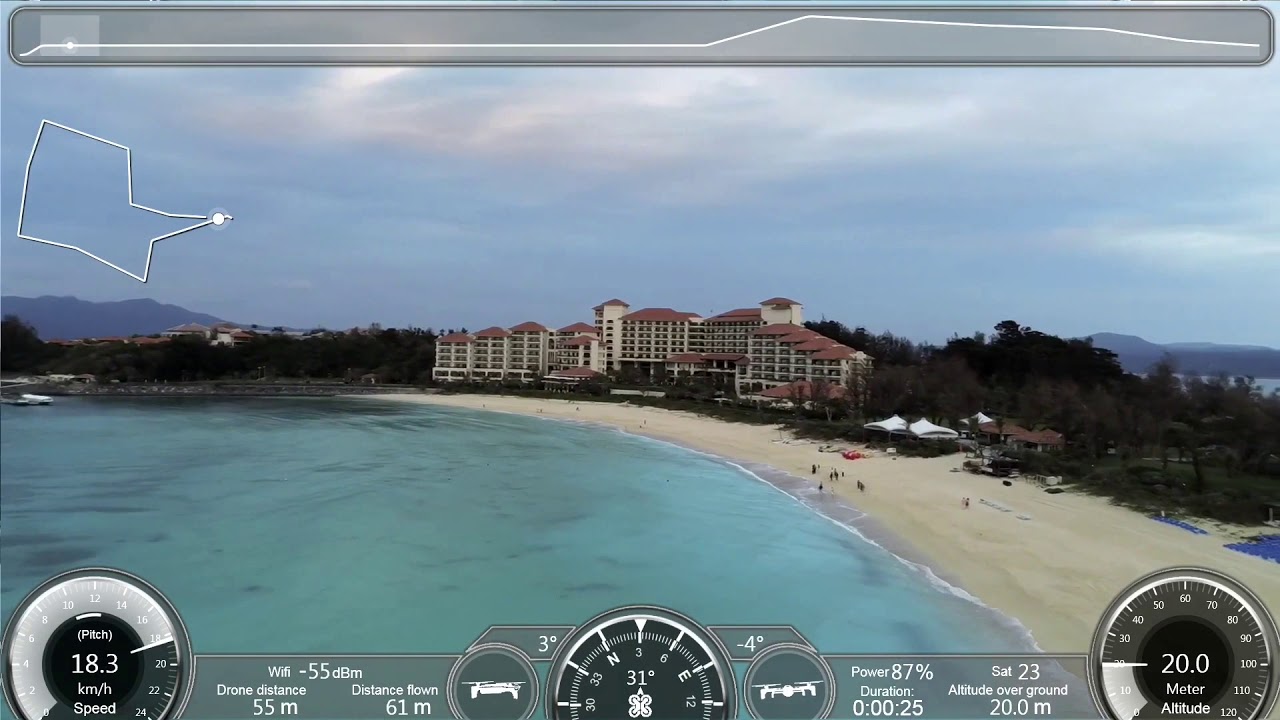Screen dimensions: 1280x720
Task: Click the -4° pitch angle label
Action: point(749,644)
